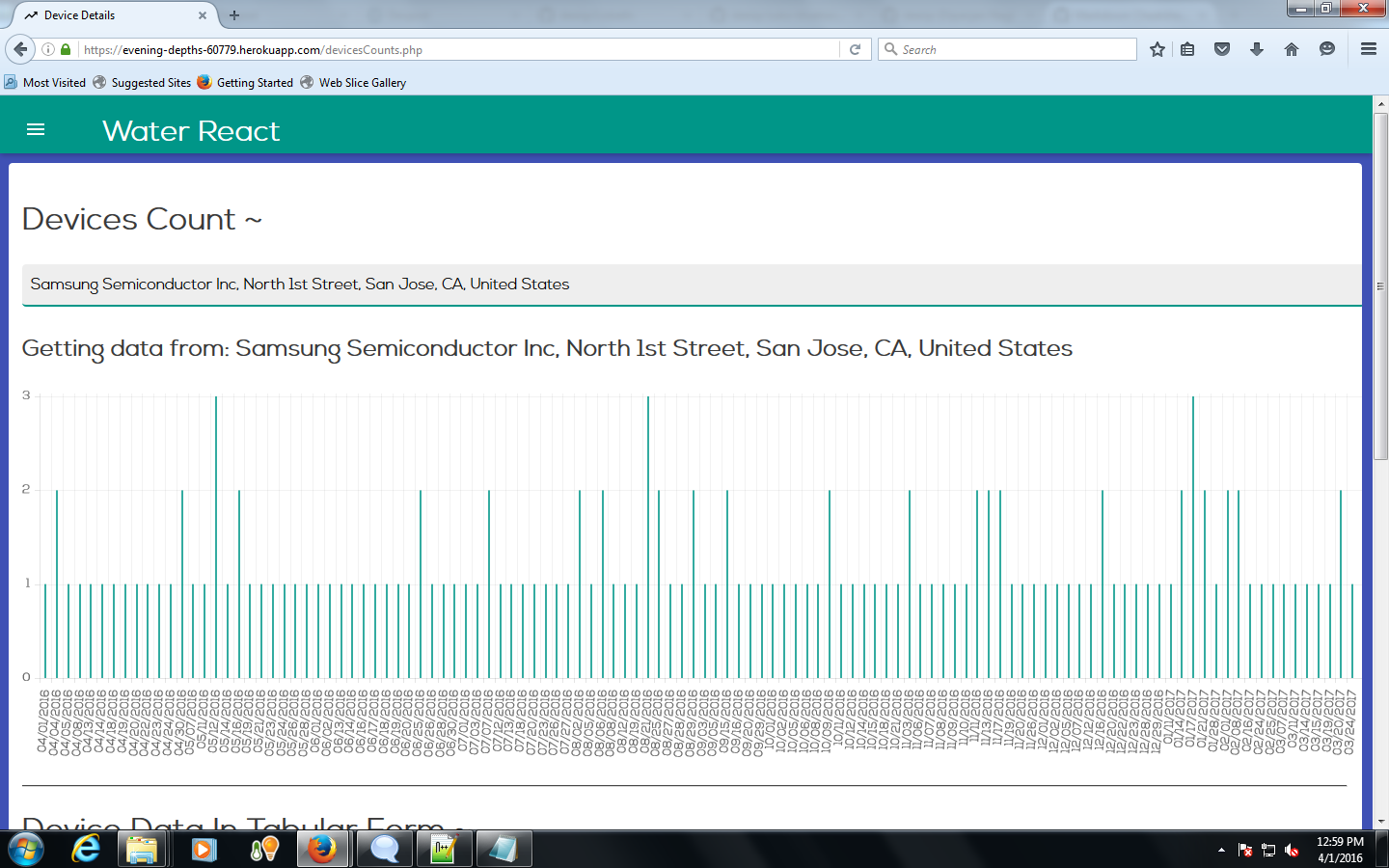Open the Firefox Hello chat icon

(x=1327, y=49)
